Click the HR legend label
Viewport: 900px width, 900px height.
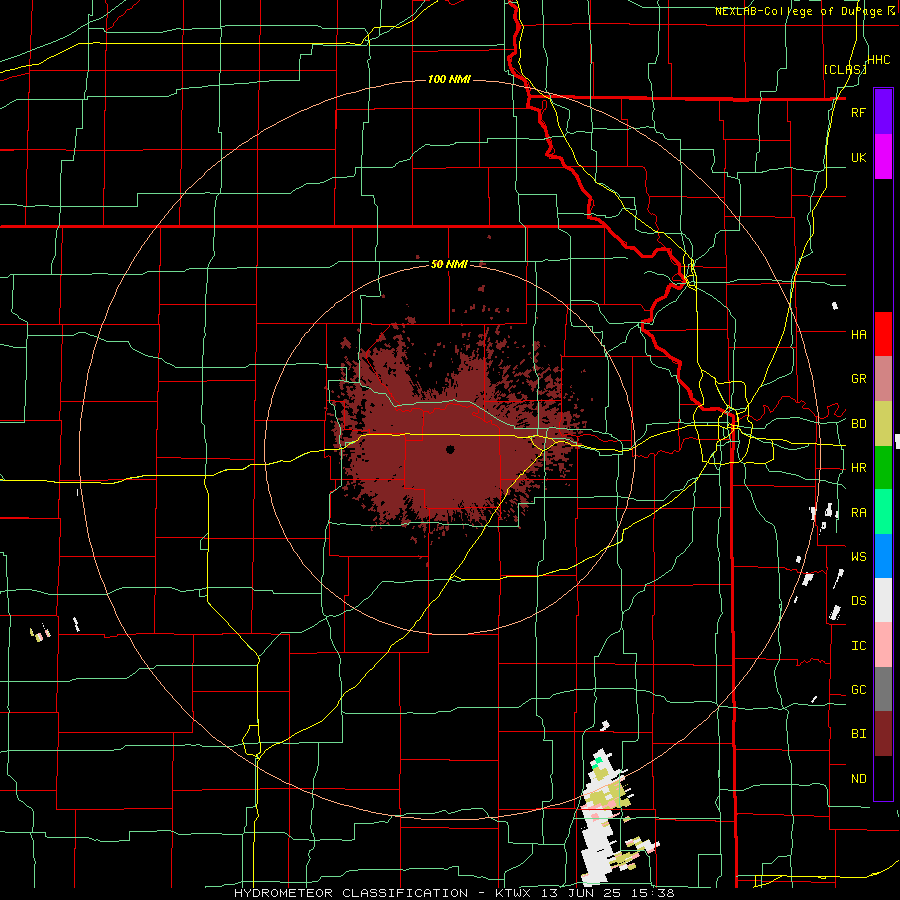click(858, 468)
